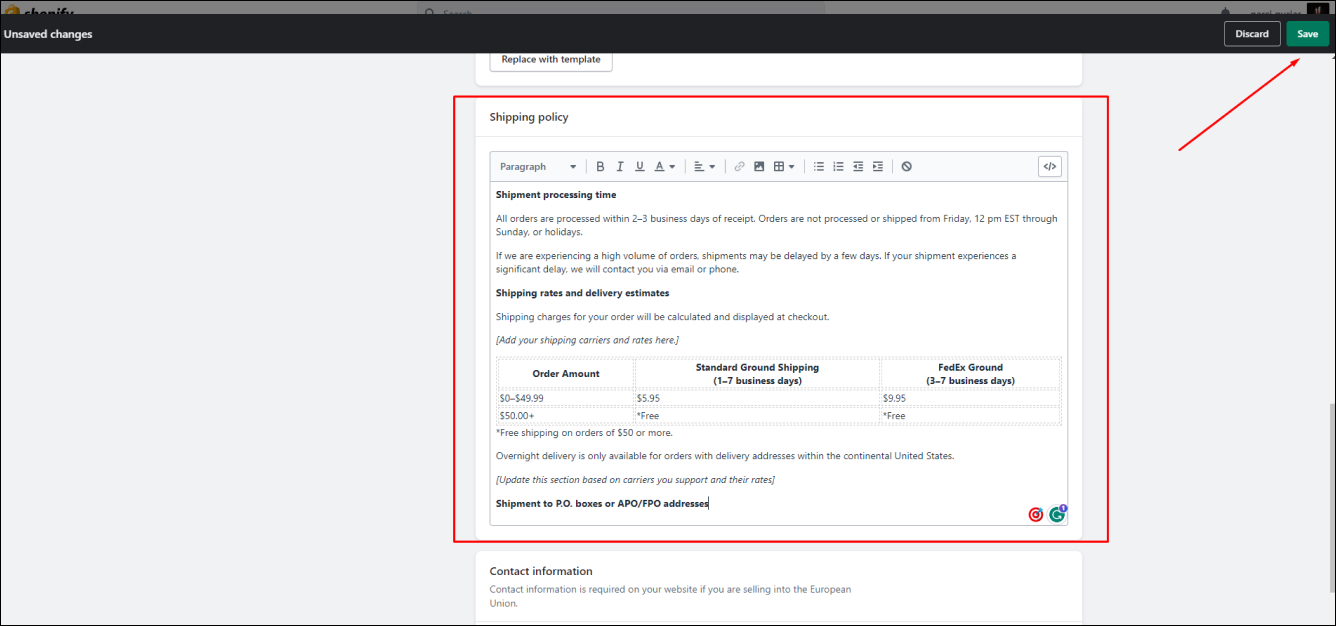The width and height of the screenshot is (1336, 626).
Task: Open the text color dropdown
Action: pyautogui.click(x=665, y=167)
